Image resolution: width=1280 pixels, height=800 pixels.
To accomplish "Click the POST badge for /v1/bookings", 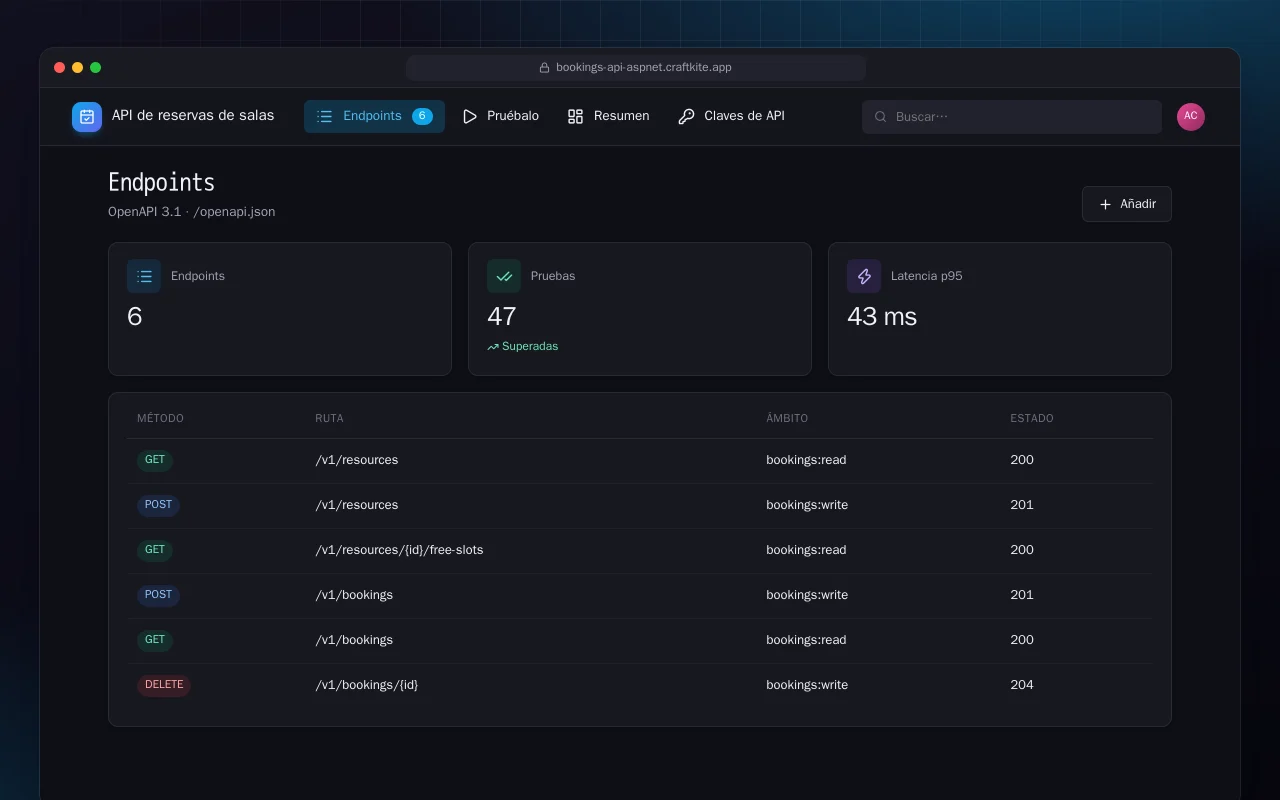I will [x=158, y=596].
